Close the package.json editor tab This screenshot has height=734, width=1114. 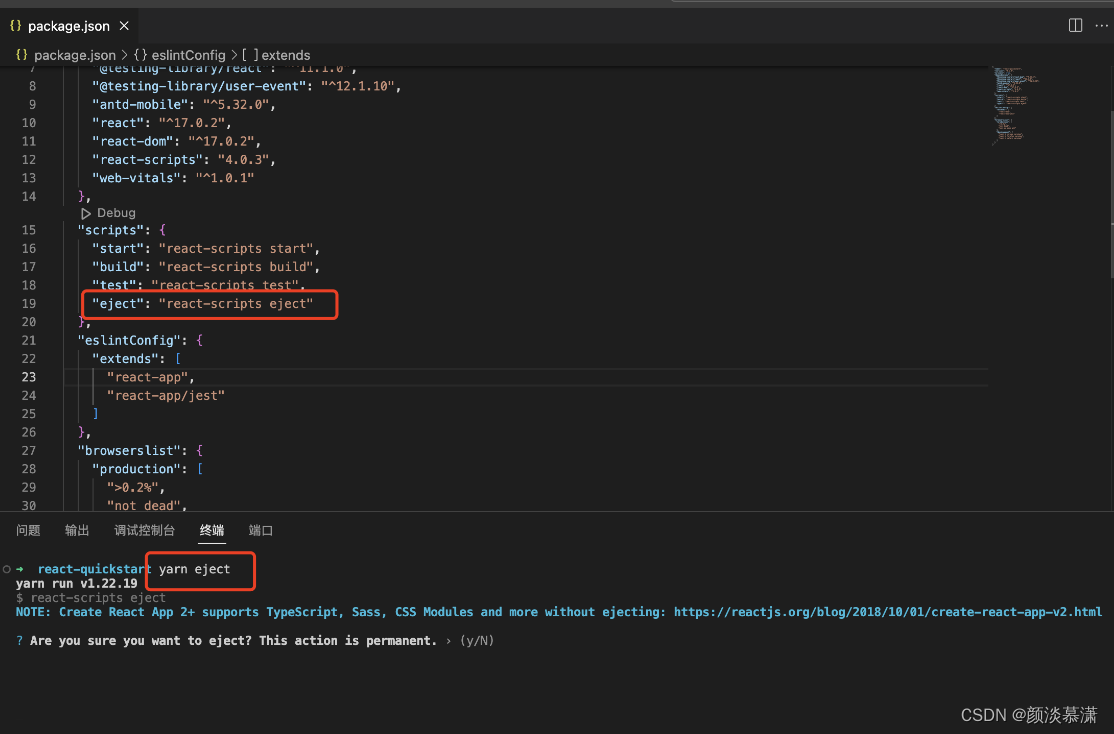click(x=124, y=26)
